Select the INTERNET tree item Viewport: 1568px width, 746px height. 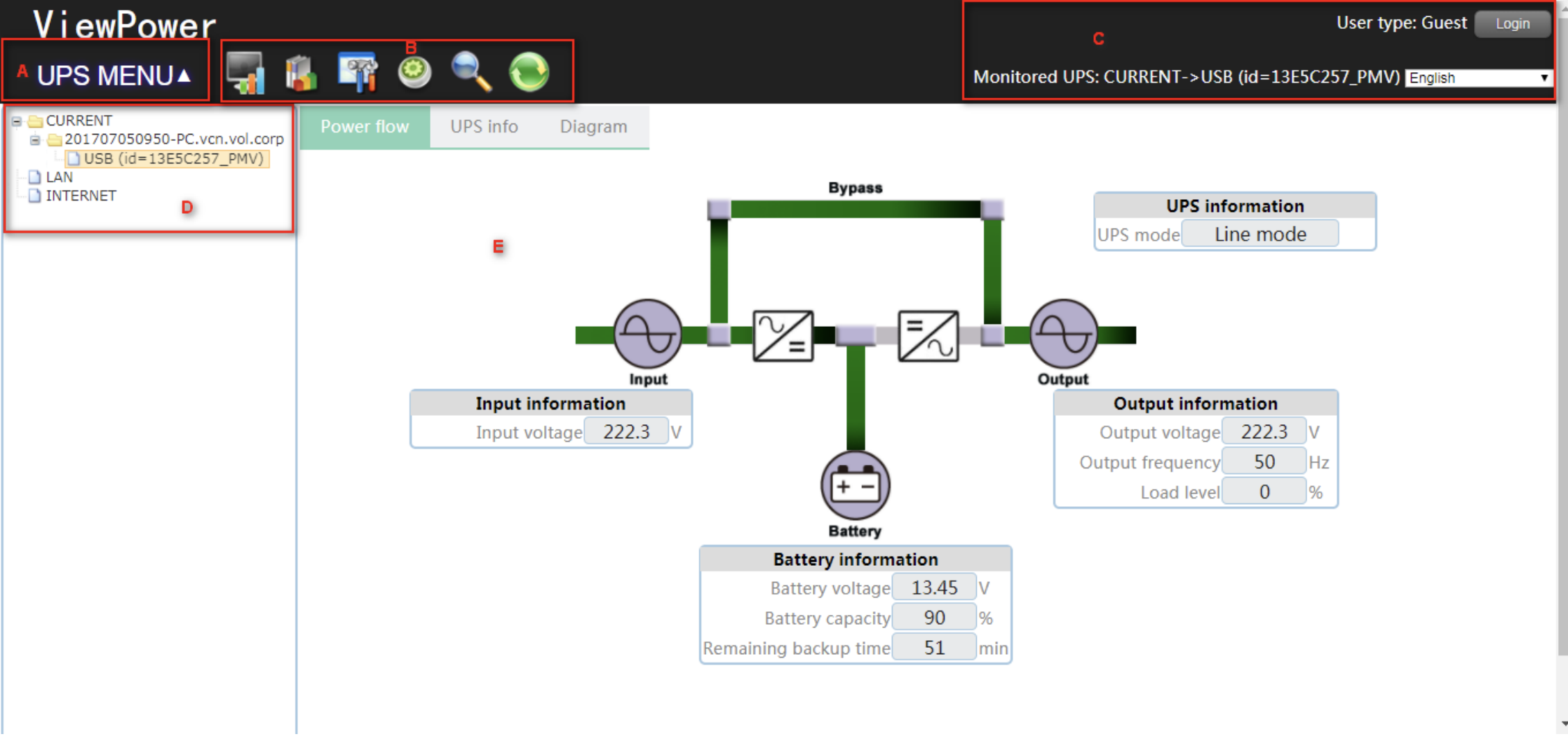point(81,196)
